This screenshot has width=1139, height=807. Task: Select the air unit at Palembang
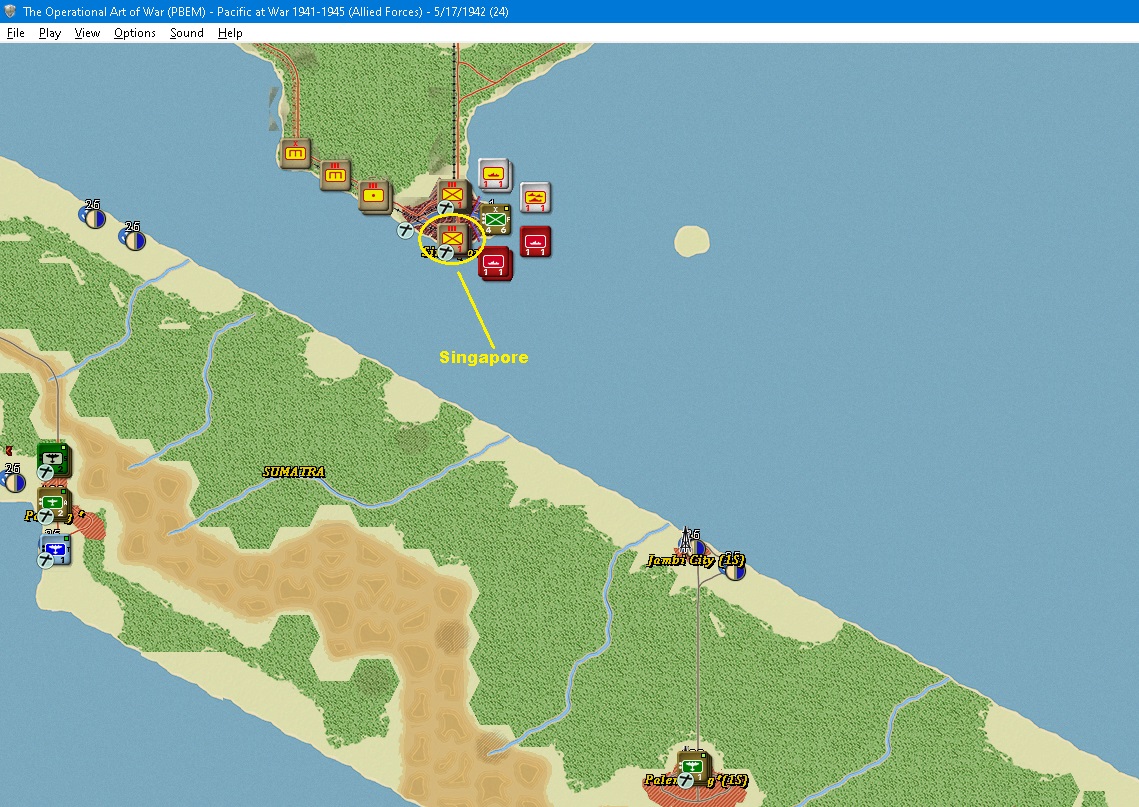click(694, 766)
